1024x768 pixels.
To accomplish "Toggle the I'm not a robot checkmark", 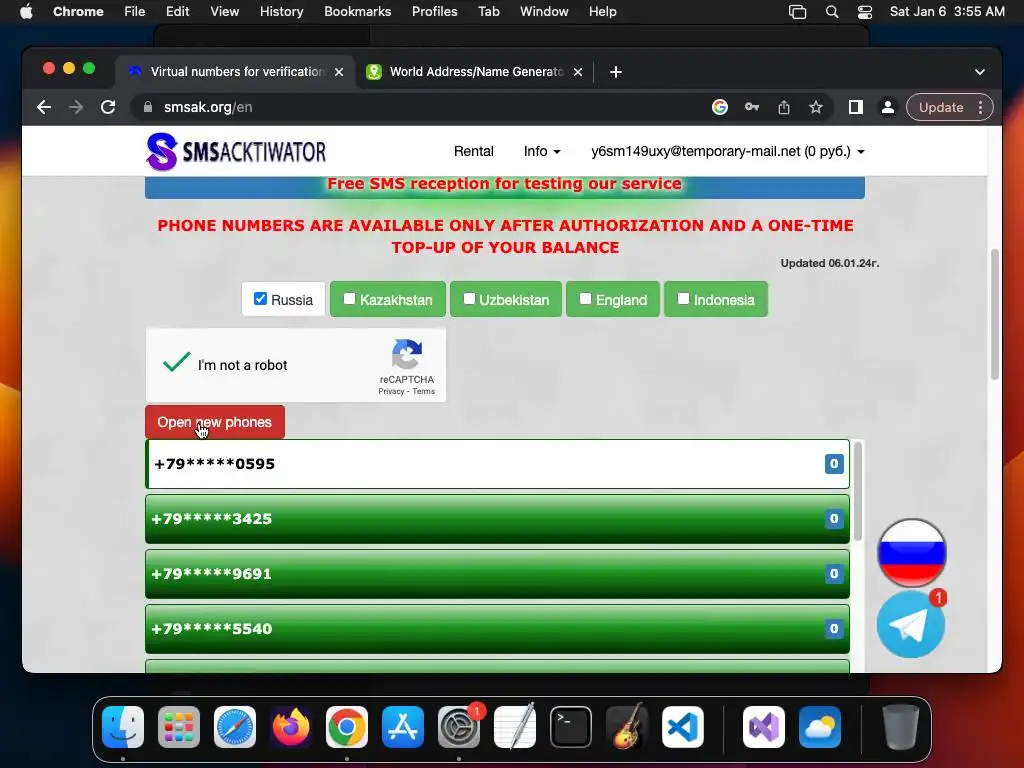I will [176, 362].
